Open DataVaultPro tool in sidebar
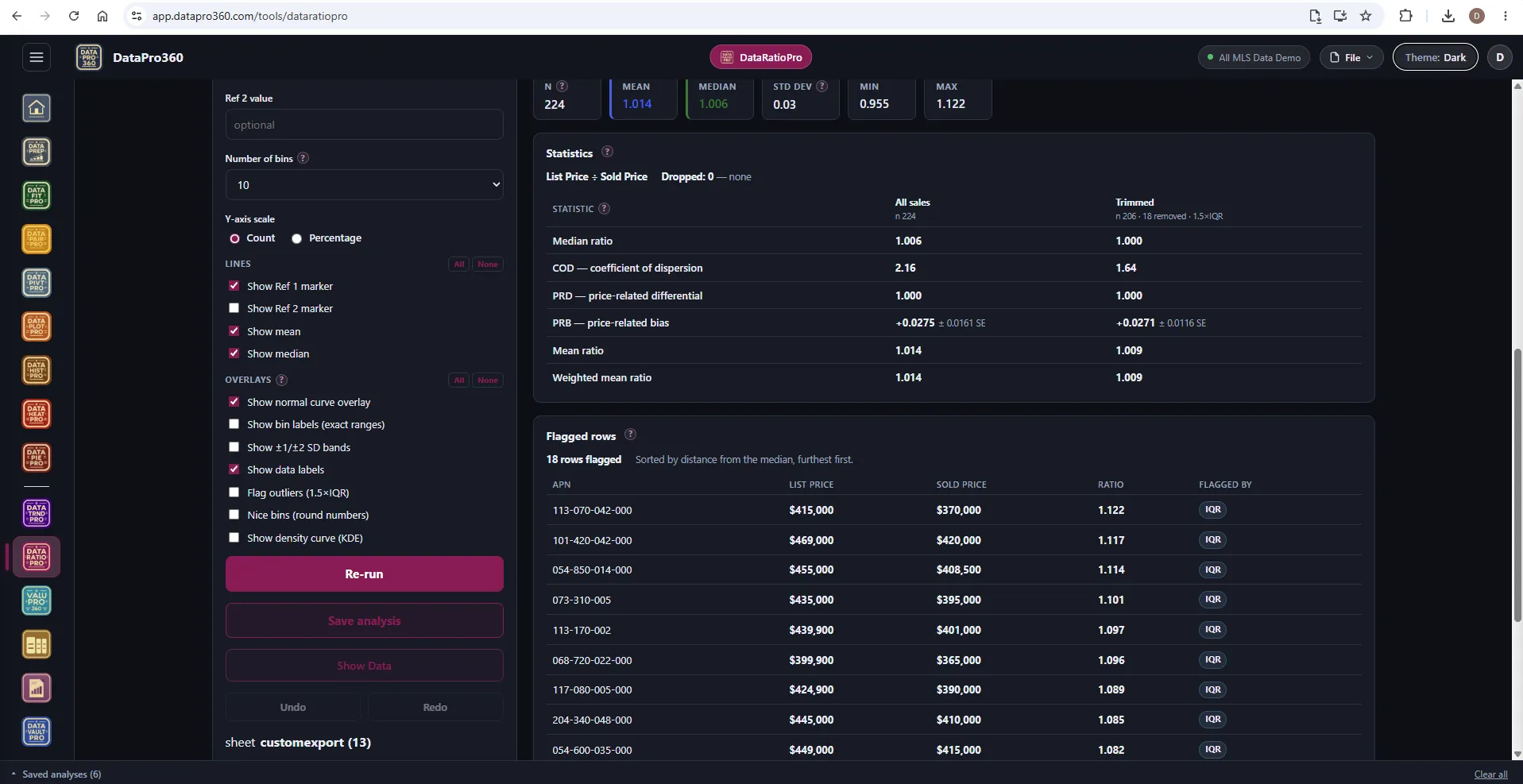This screenshot has height=784, width=1523. (37, 732)
